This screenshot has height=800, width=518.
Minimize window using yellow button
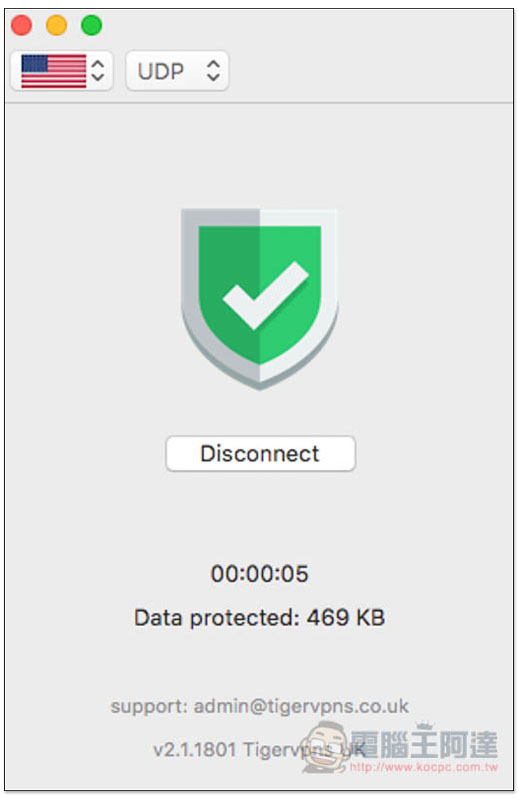coord(56,25)
